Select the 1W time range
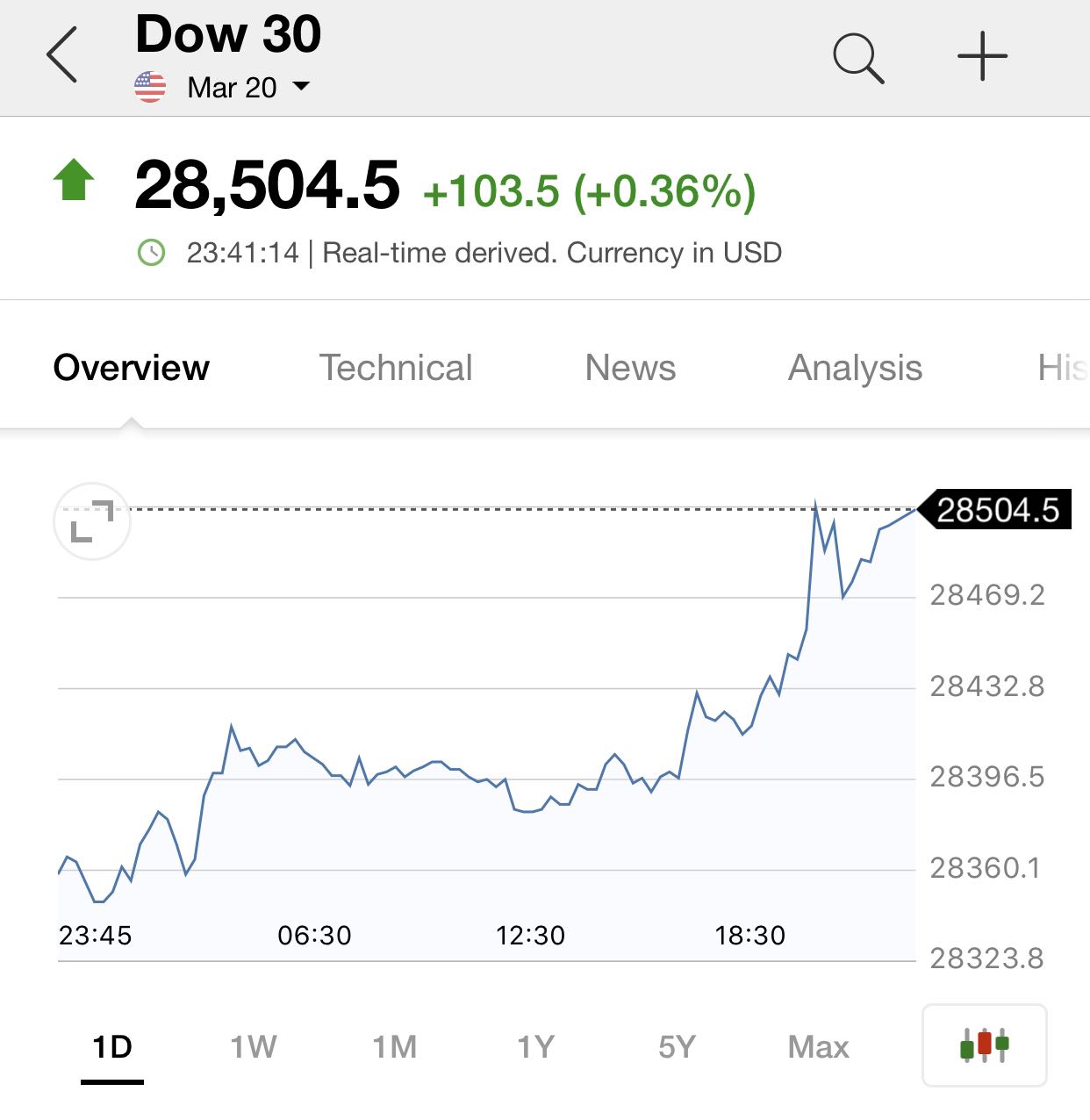This screenshot has width=1090, height=1120. [254, 1046]
